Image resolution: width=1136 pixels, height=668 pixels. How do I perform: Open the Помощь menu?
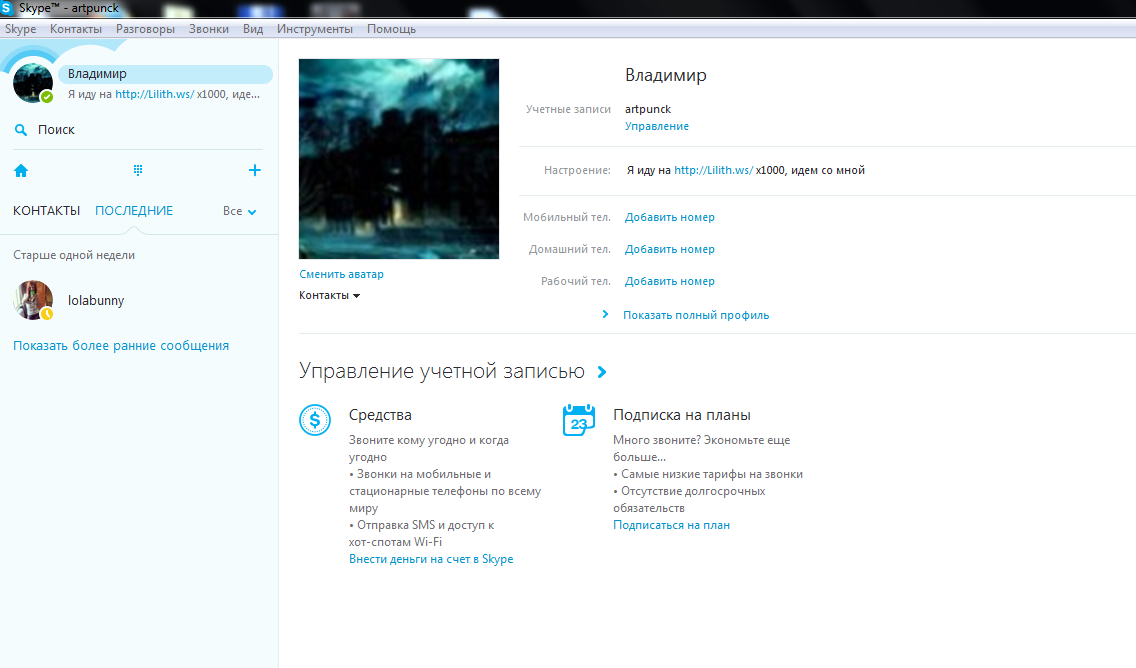[x=391, y=29]
